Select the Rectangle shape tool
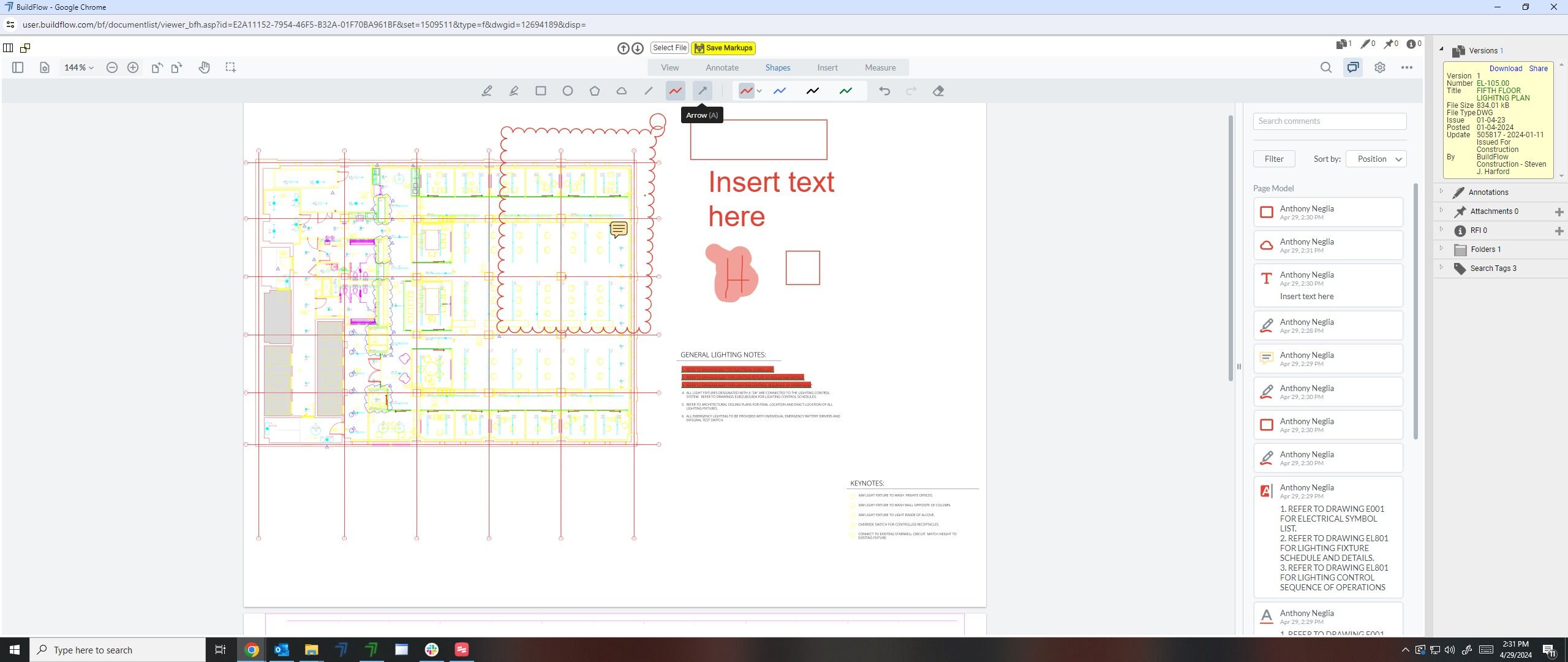 [x=540, y=91]
